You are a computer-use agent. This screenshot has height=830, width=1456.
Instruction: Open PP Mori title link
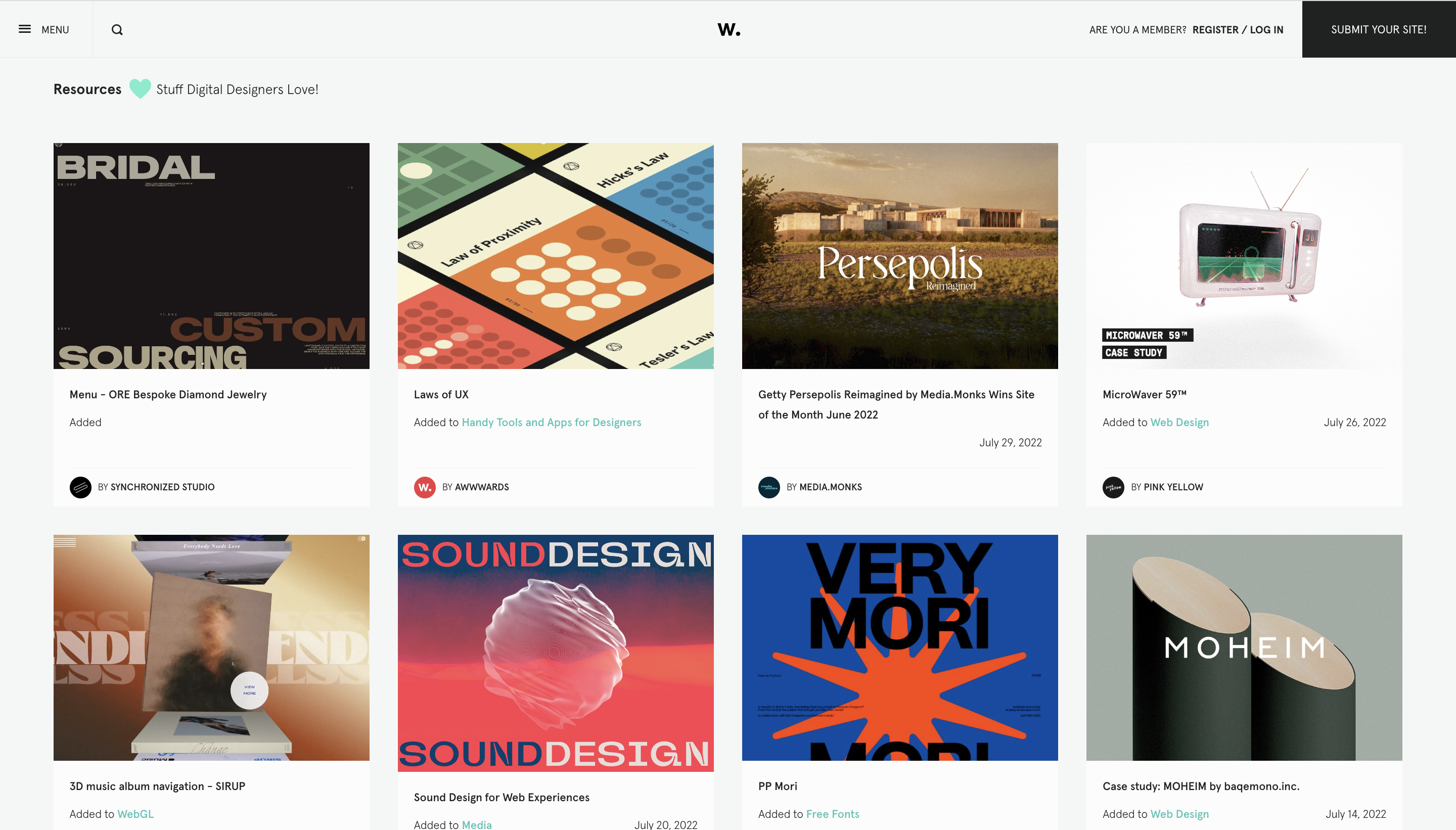[x=778, y=786]
